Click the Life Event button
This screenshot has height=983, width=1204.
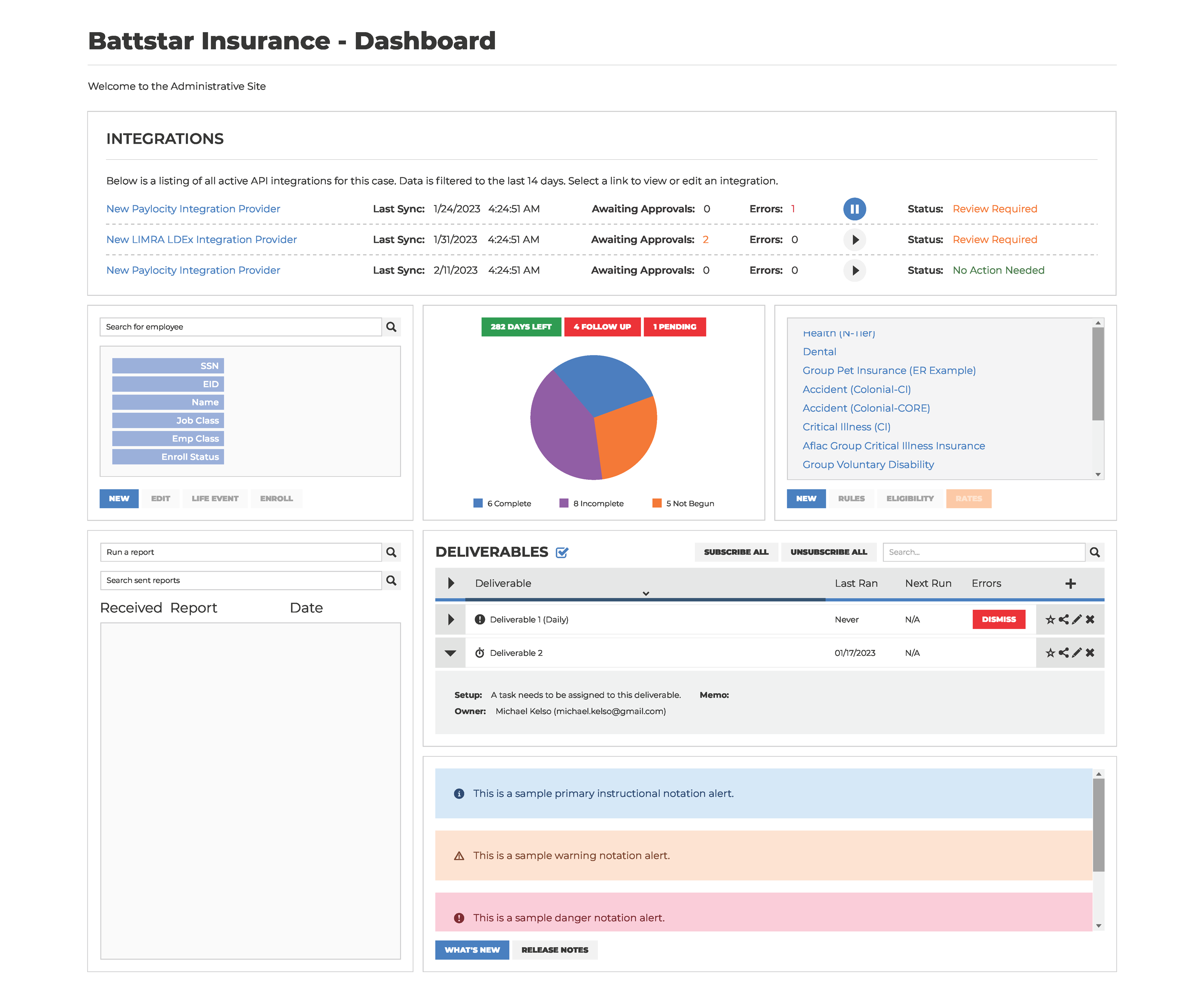215,499
